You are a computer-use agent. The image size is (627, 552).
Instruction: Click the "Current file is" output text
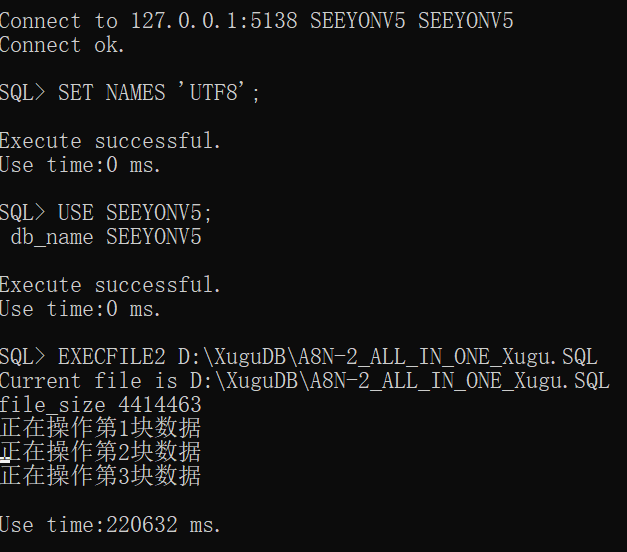click(86, 381)
